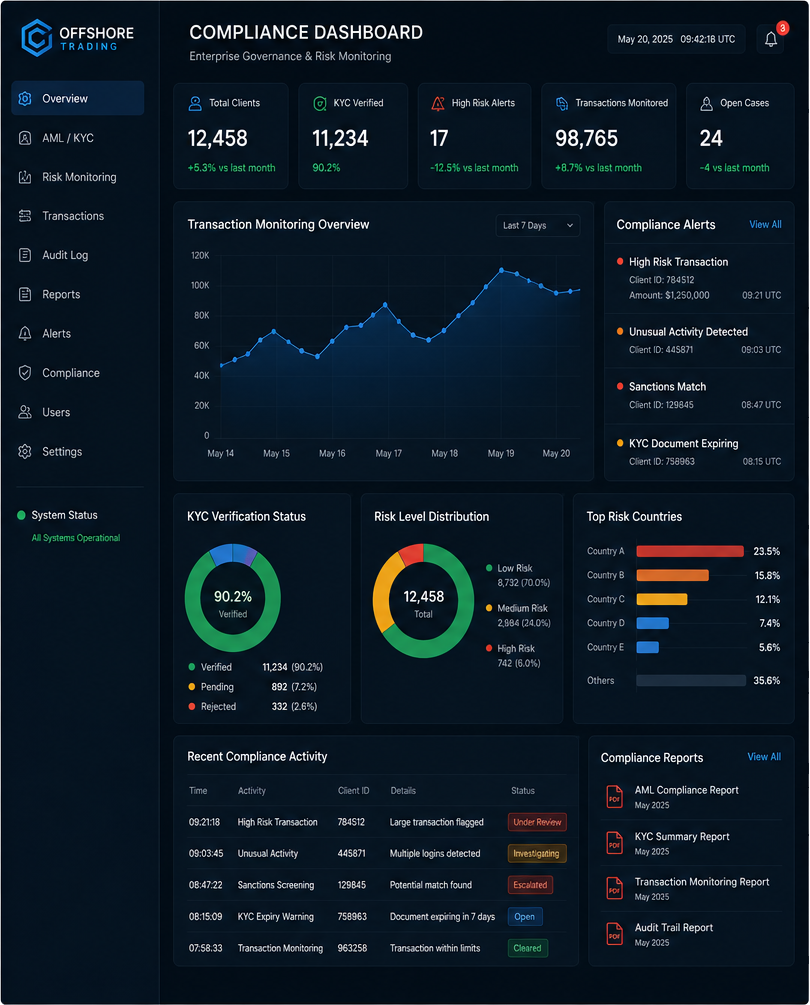Go to the Overview menu item
Image resolution: width=810 pixels, height=1005 pixels.
[x=78, y=99]
